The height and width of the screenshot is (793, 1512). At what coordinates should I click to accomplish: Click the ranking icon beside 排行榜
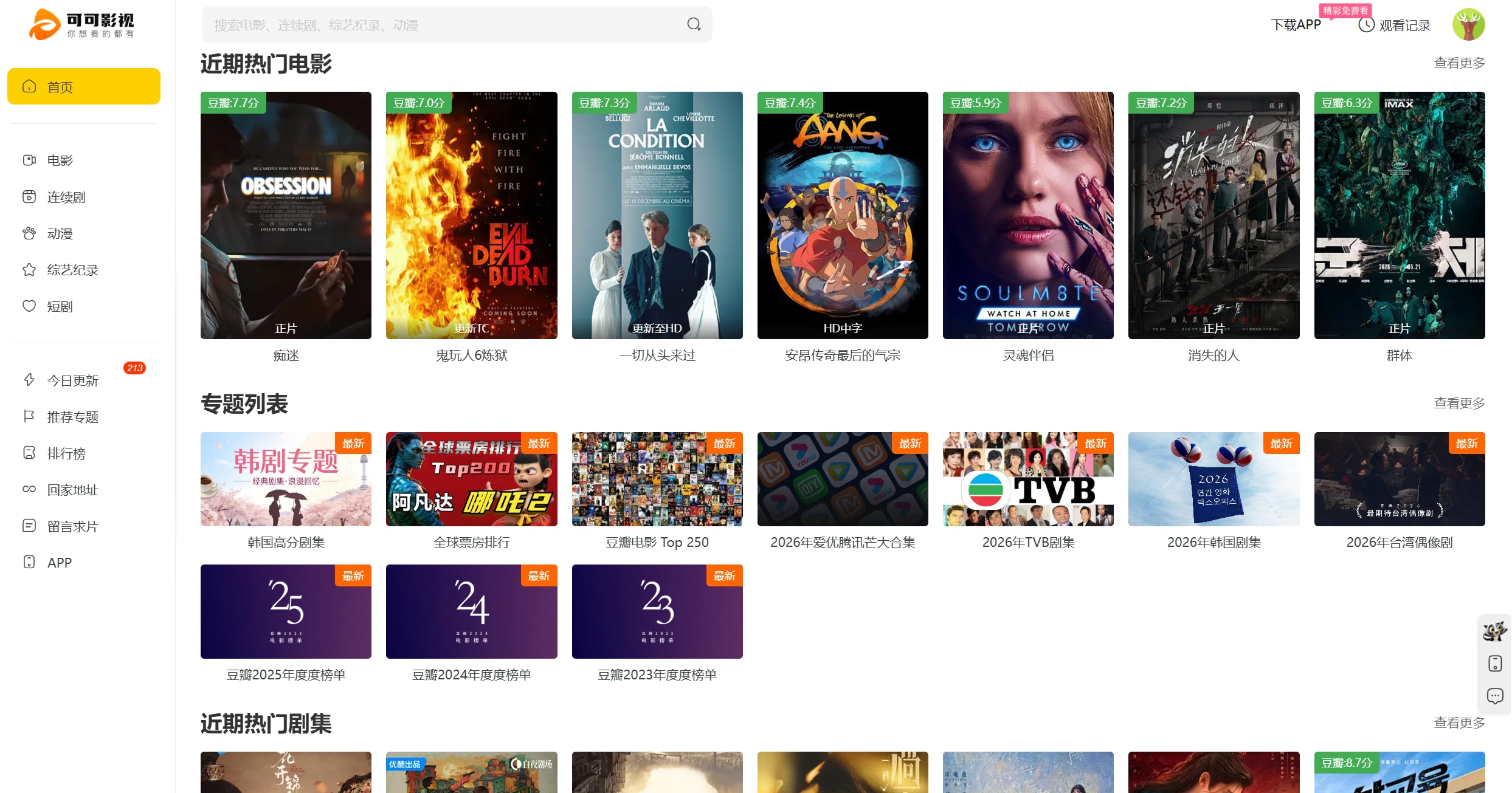click(29, 453)
